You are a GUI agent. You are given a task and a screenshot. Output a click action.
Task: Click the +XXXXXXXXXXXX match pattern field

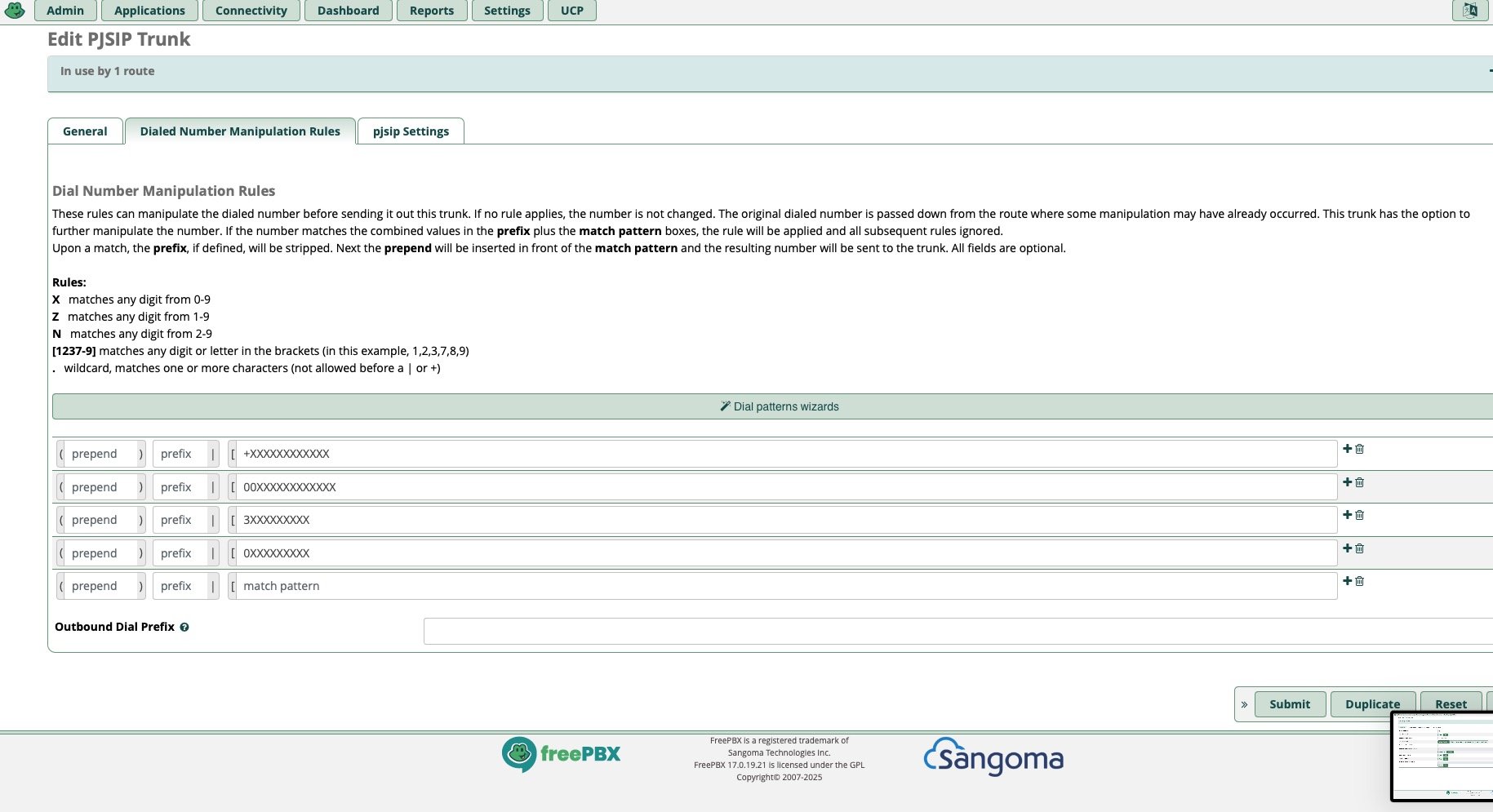coord(786,454)
